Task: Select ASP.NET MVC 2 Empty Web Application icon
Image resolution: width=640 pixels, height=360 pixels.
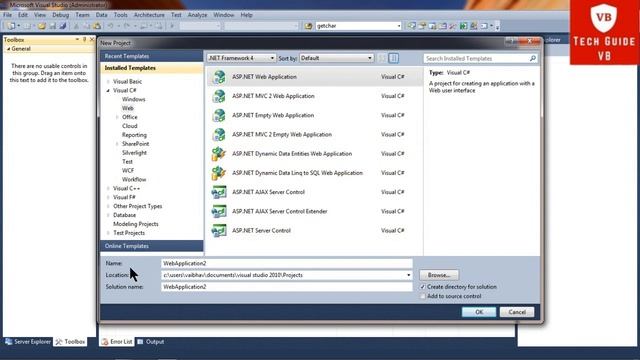Action: (x=219, y=134)
